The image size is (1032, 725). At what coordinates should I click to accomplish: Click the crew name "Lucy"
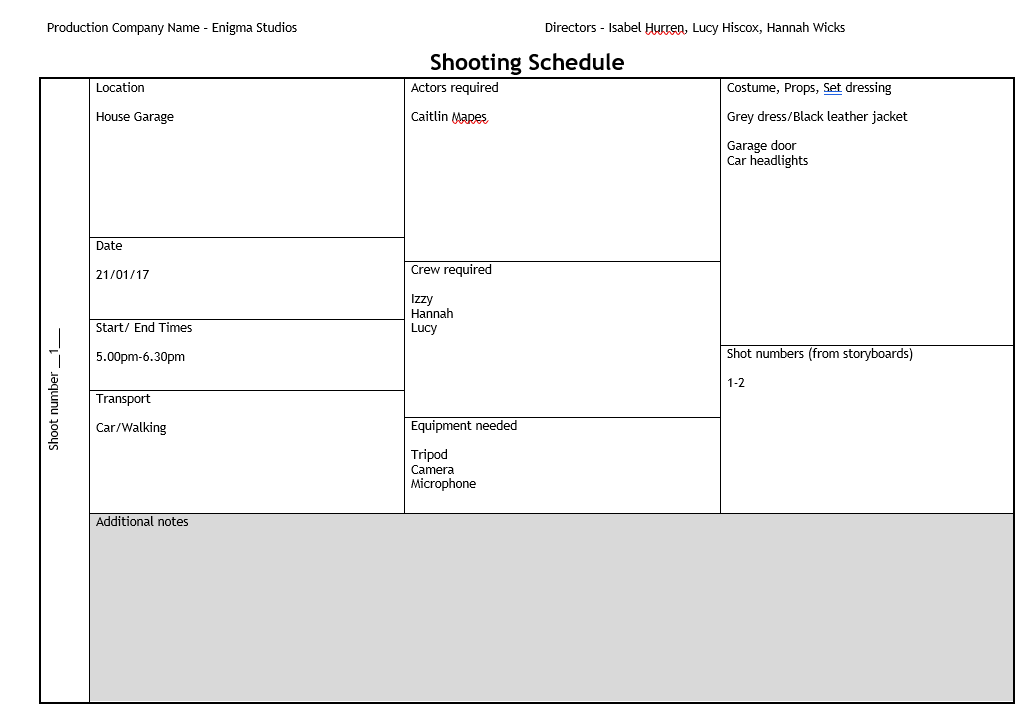point(424,328)
